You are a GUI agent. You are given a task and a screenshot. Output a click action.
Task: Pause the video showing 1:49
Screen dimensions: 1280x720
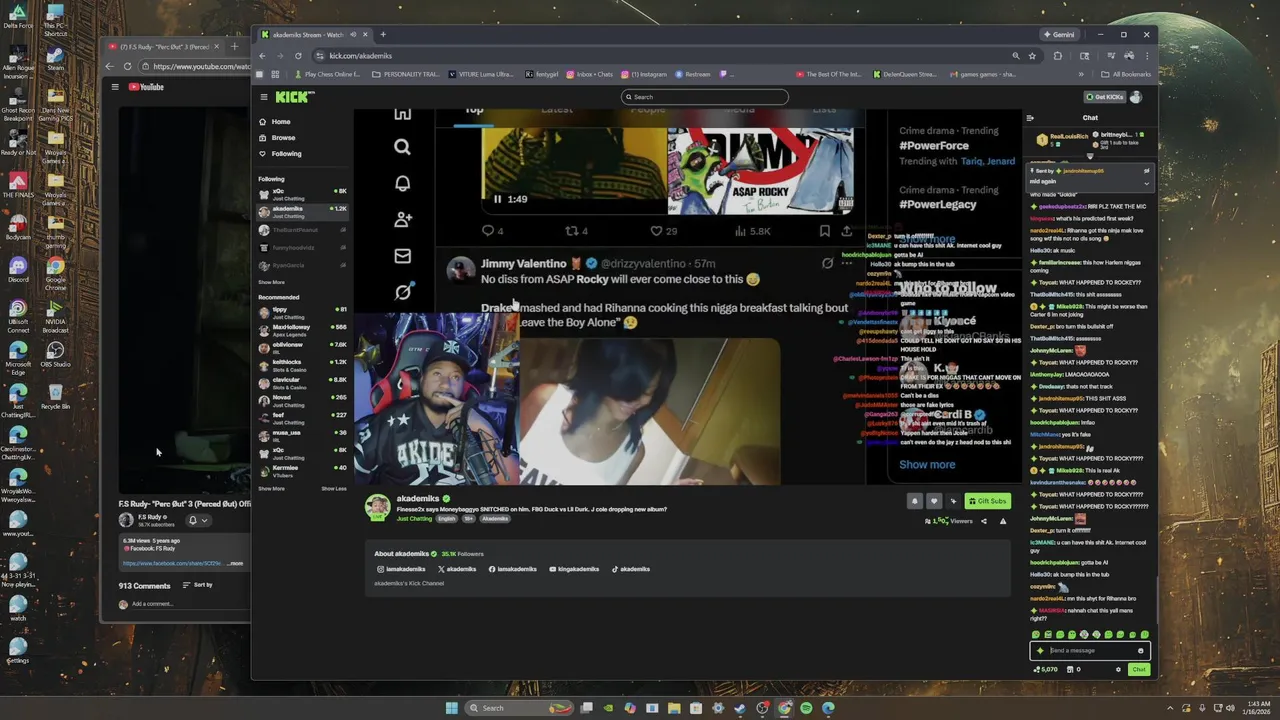(497, 199)
